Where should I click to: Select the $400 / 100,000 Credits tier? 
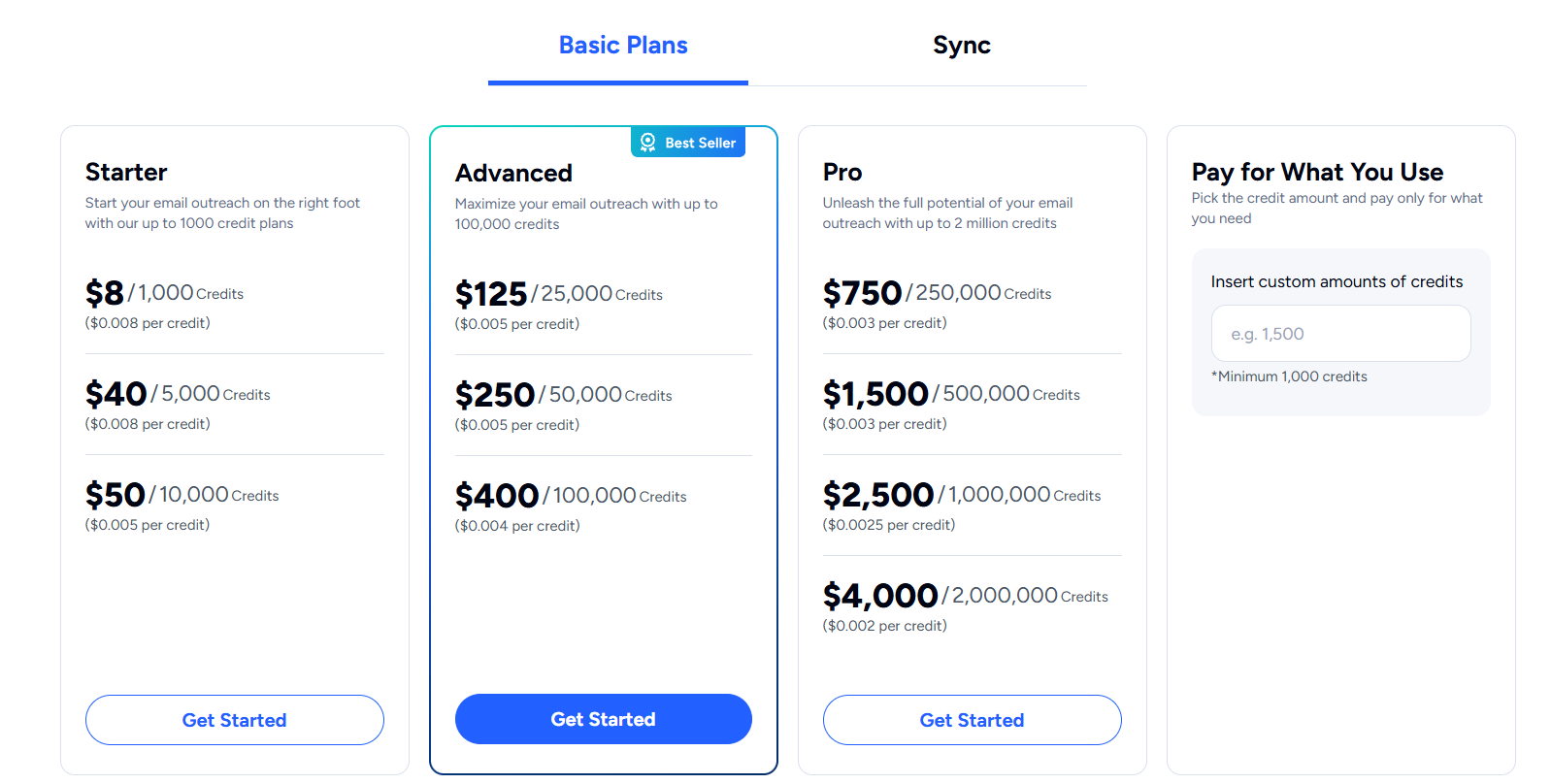tap(570, 496)
